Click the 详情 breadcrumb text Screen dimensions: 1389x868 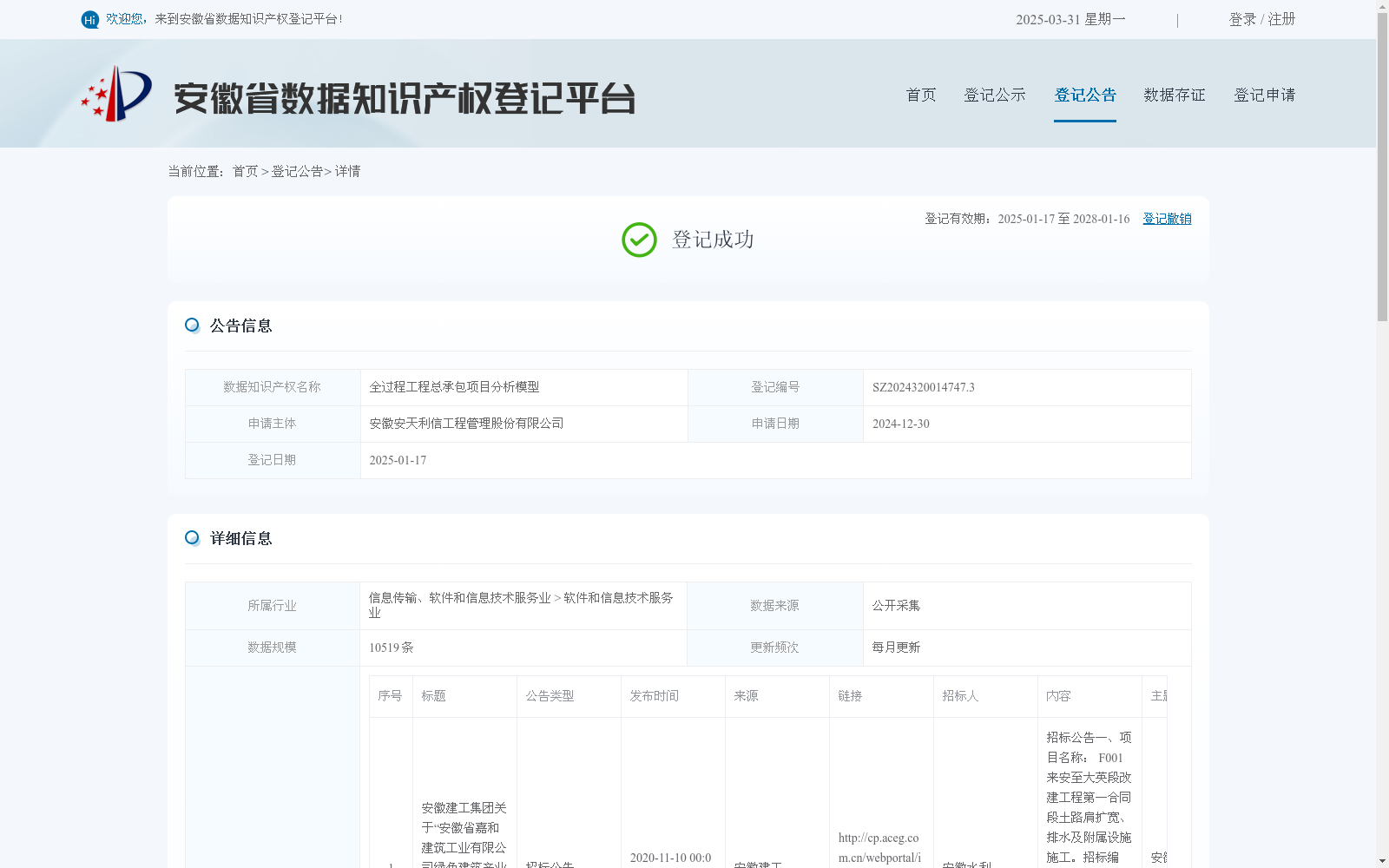[347, 172]
